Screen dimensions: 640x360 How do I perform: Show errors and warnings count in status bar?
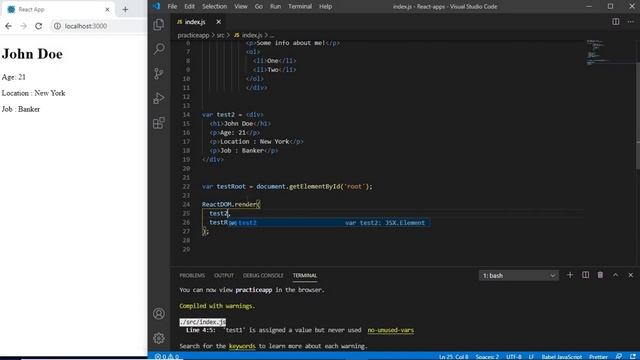(x=167, y=356)
